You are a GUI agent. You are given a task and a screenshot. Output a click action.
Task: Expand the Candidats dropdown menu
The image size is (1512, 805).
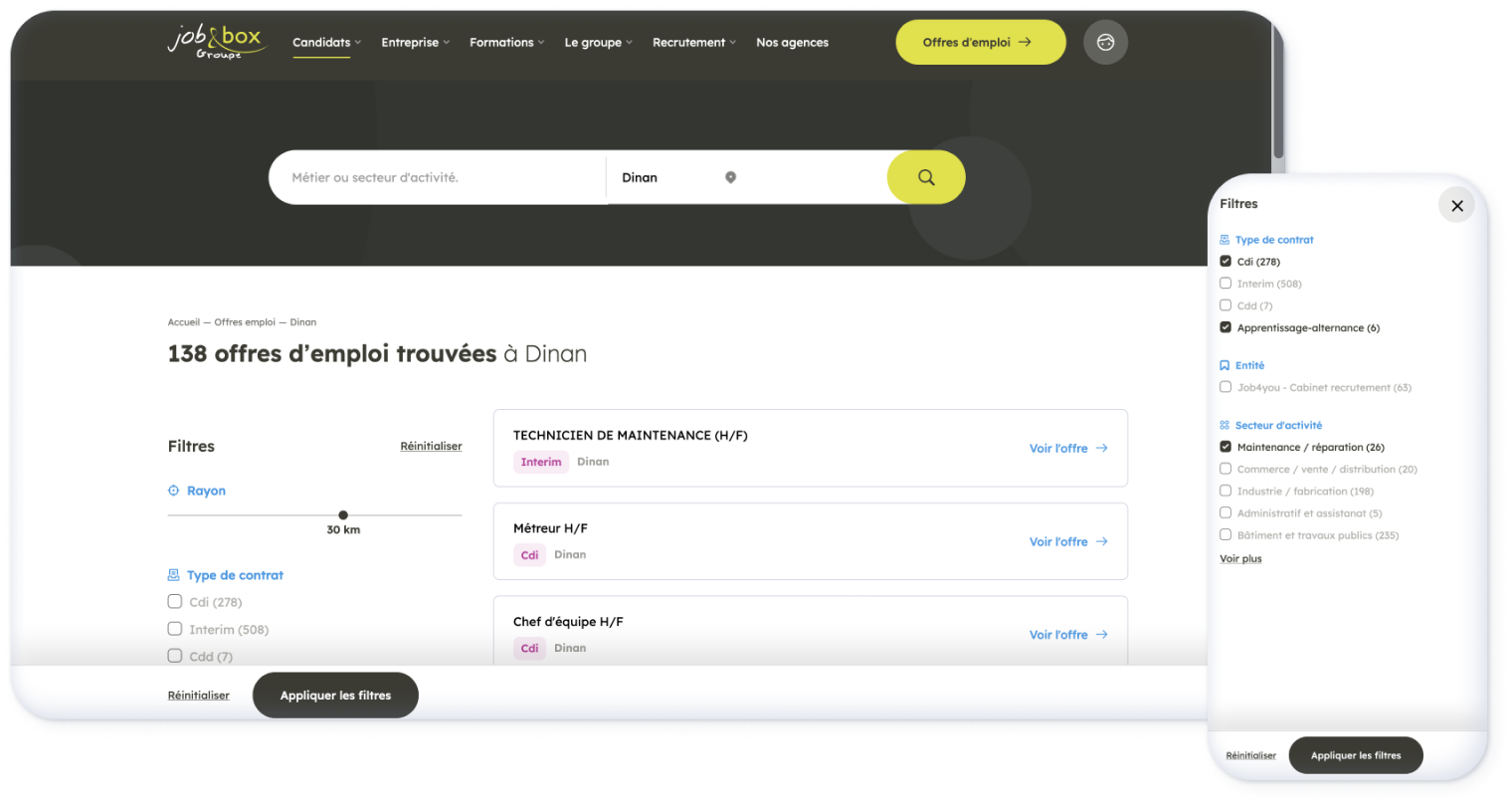[326, 43]
